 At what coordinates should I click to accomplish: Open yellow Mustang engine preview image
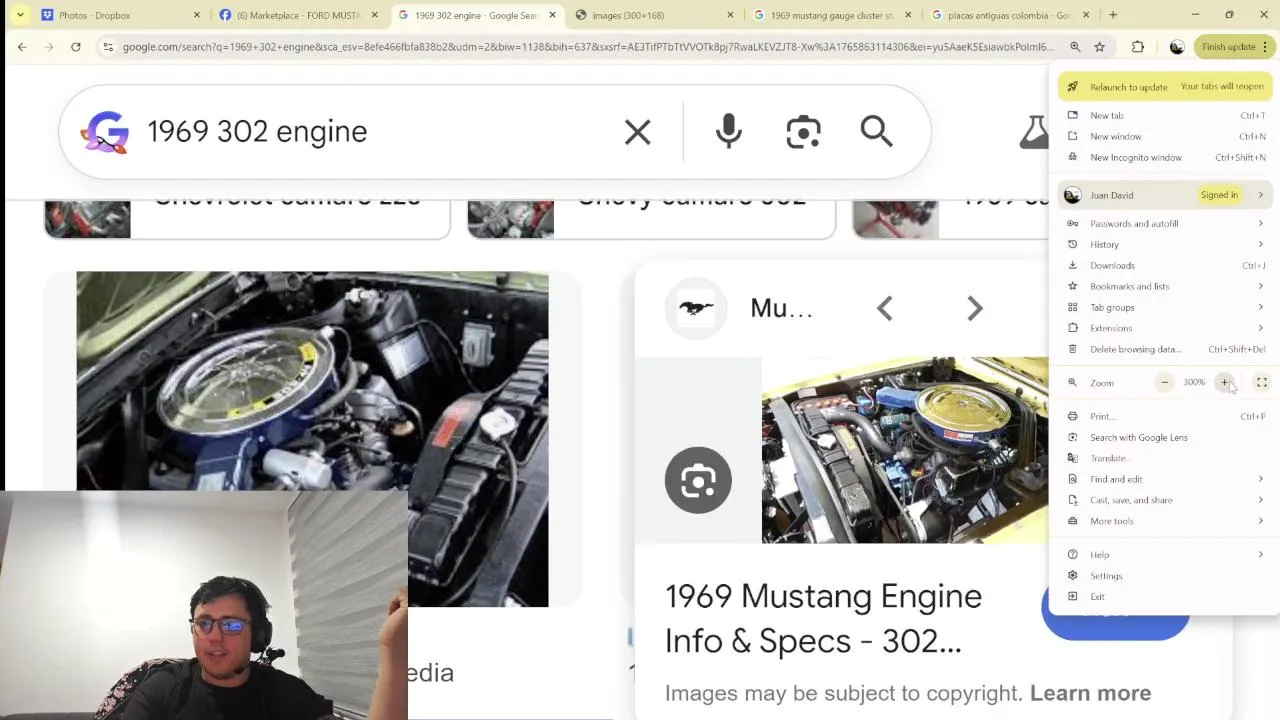[x=905, y=450]
